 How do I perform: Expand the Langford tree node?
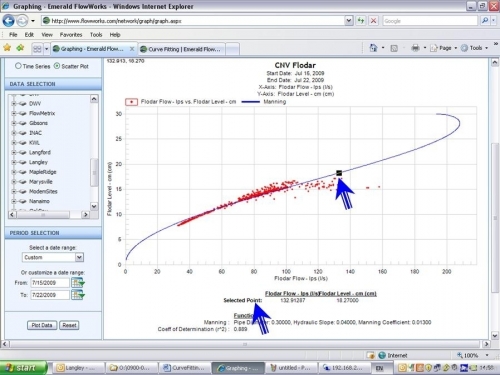tap(14, 152)
